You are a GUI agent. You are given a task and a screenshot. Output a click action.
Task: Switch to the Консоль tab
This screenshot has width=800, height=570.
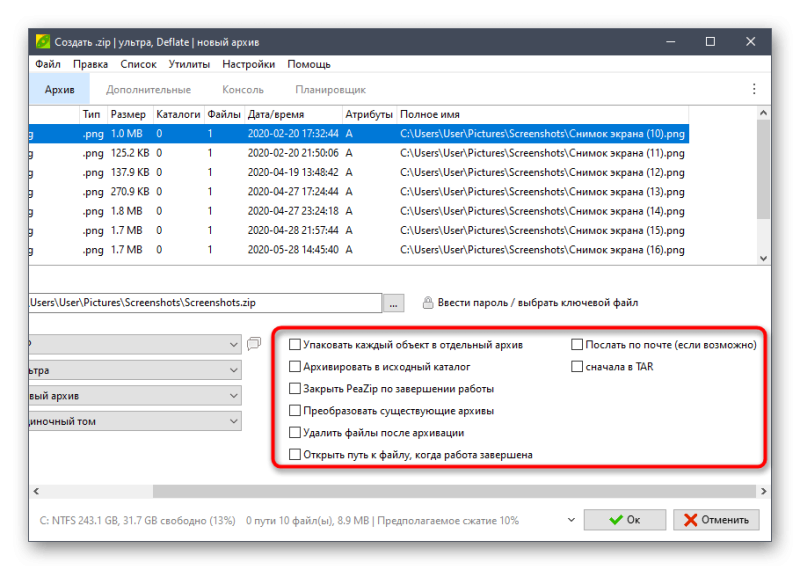[243, 89]
